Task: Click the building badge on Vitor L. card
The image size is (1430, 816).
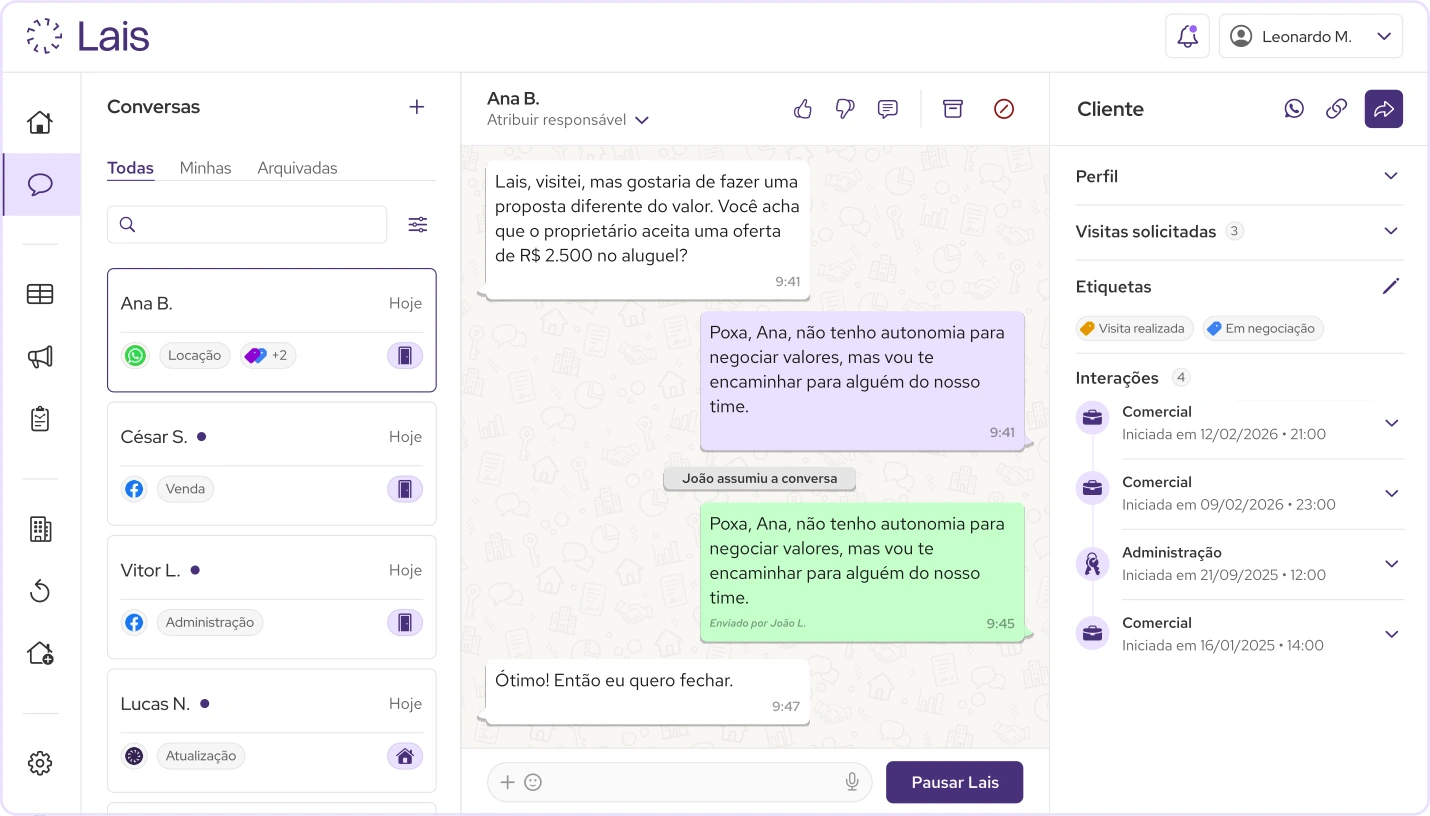Action: (x=405, y=622)
